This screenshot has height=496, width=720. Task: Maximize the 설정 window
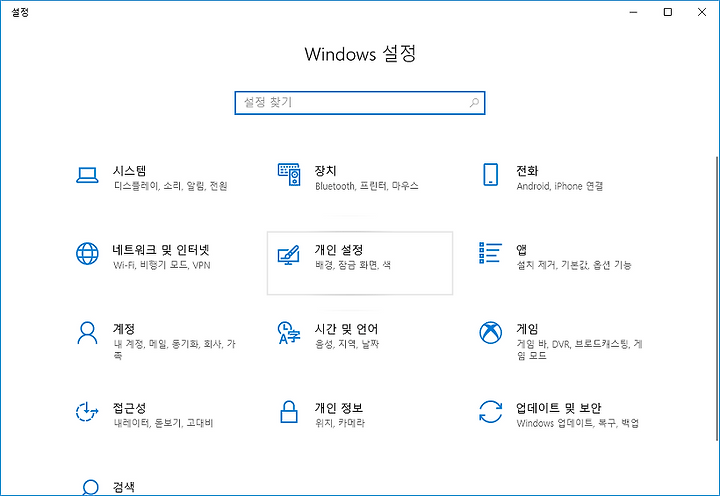click(668, 12)
